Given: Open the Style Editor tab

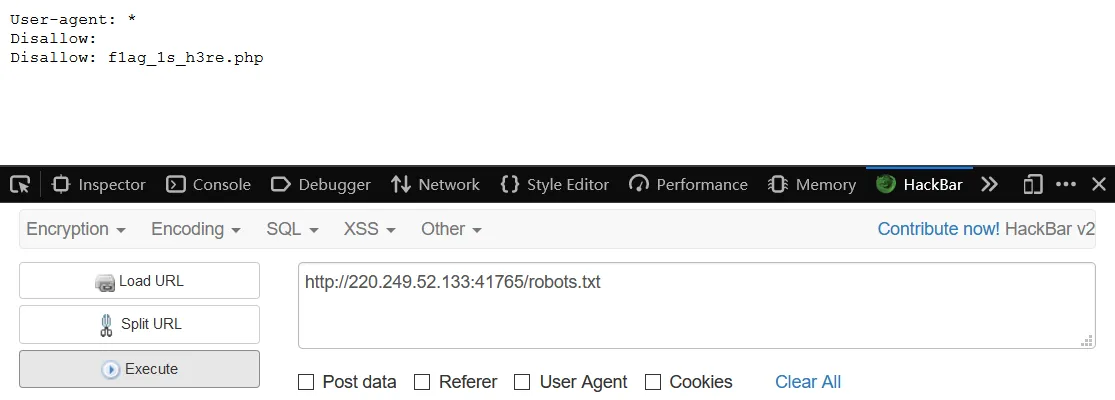Looking at the screenshot, I should click(555, 185).
